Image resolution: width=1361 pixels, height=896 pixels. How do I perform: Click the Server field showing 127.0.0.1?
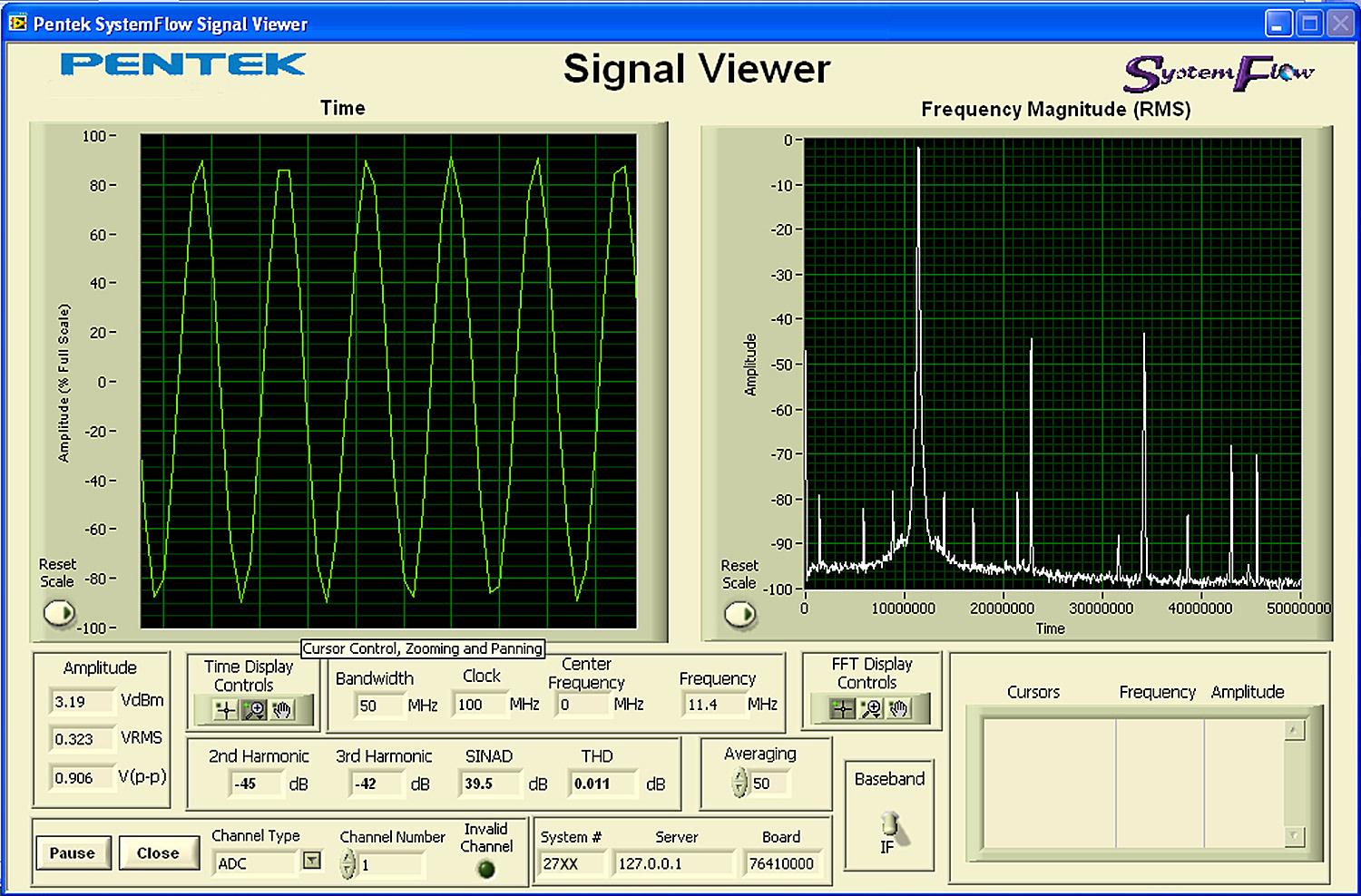(x=674, y=863)
